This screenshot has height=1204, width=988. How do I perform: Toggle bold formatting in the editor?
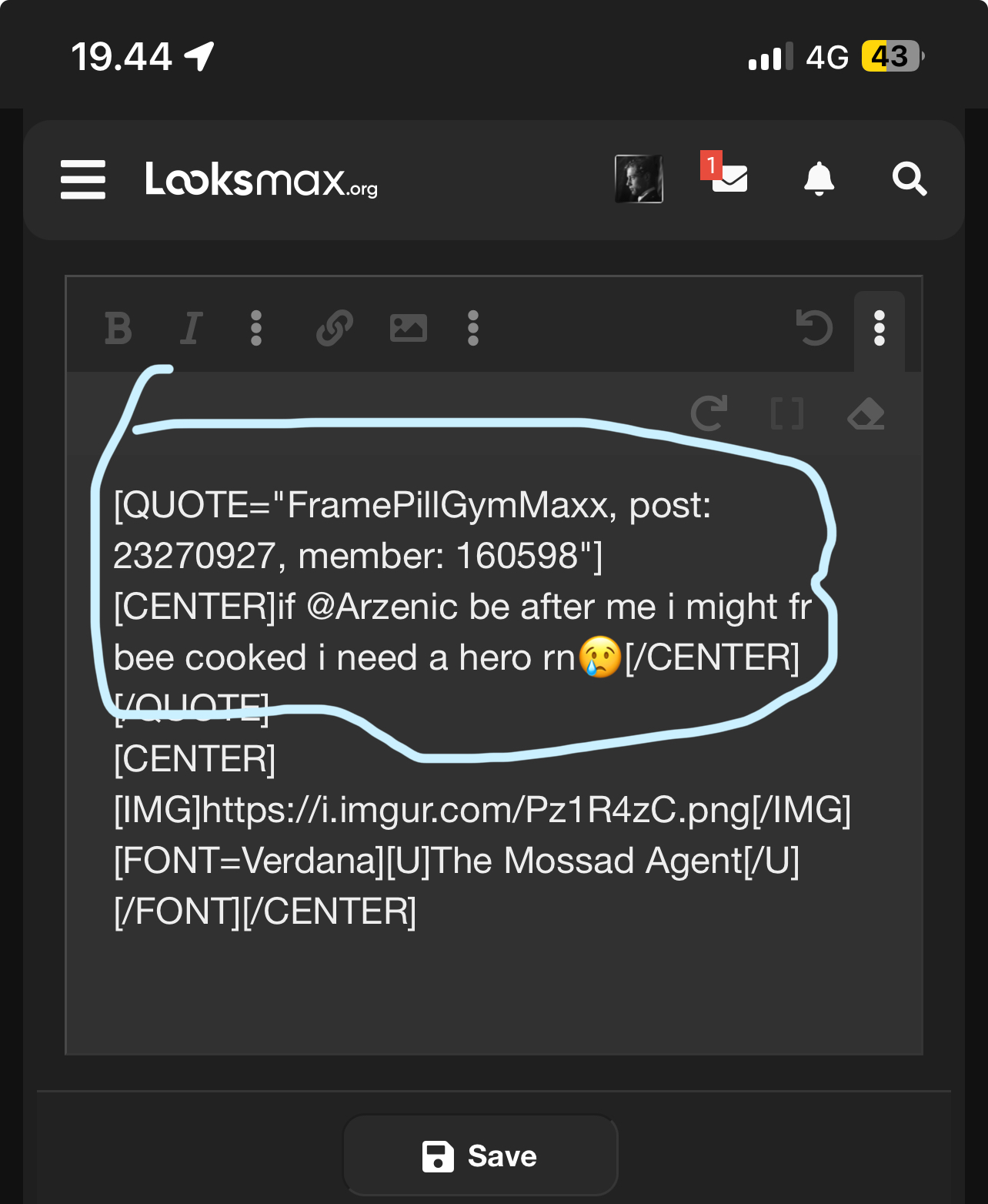click(118, 329)
